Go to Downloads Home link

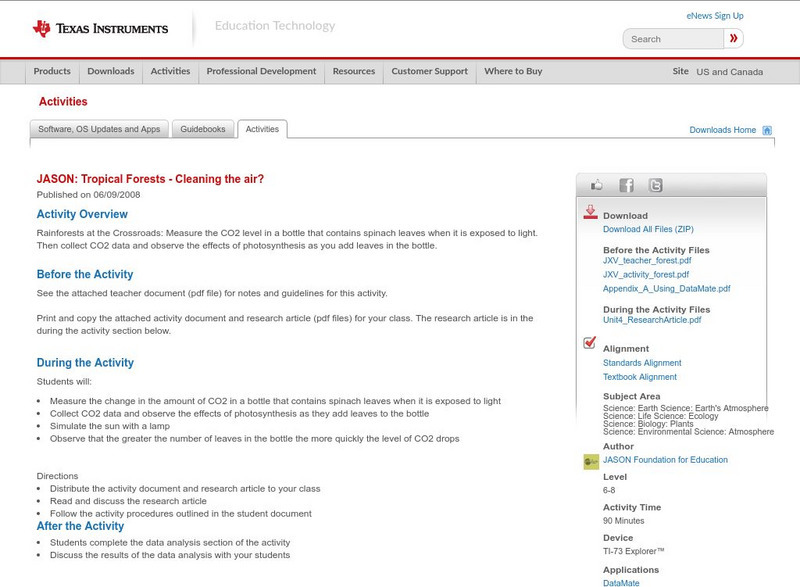click(x=722, y=130)
